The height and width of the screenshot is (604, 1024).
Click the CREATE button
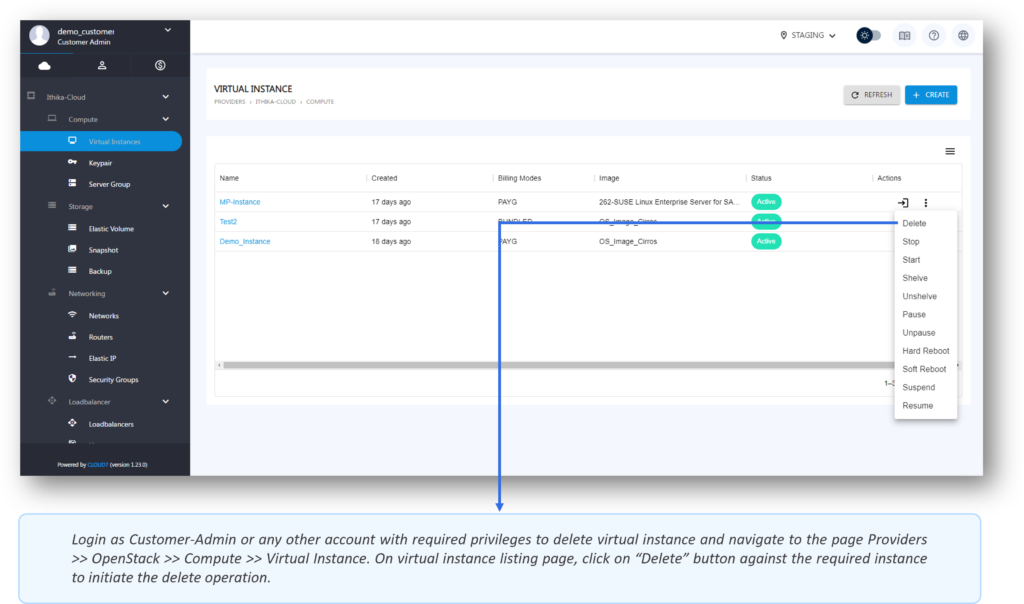(931, 95)
